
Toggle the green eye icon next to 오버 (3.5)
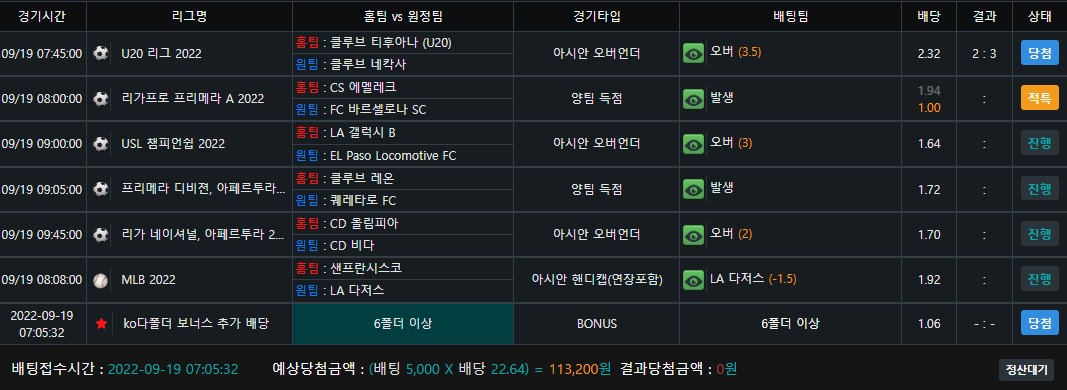(693, 53)
